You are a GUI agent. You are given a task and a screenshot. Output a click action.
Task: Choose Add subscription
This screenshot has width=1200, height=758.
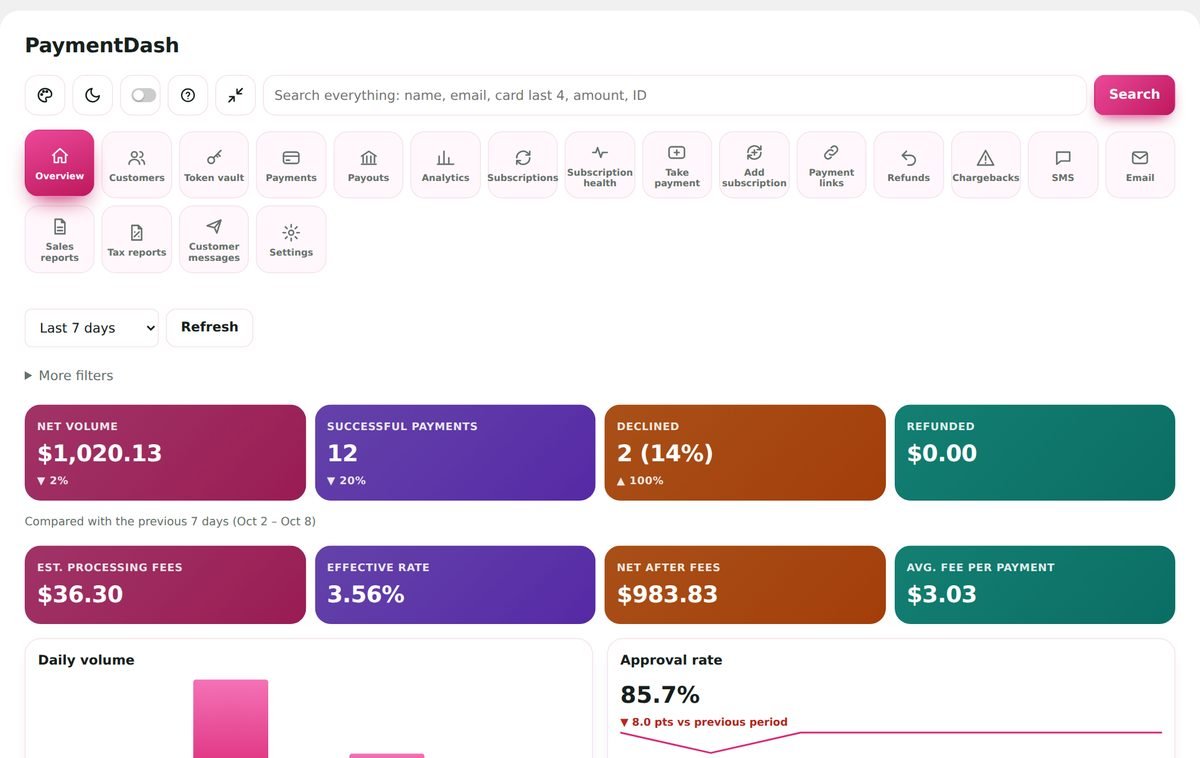coord(754,165)
